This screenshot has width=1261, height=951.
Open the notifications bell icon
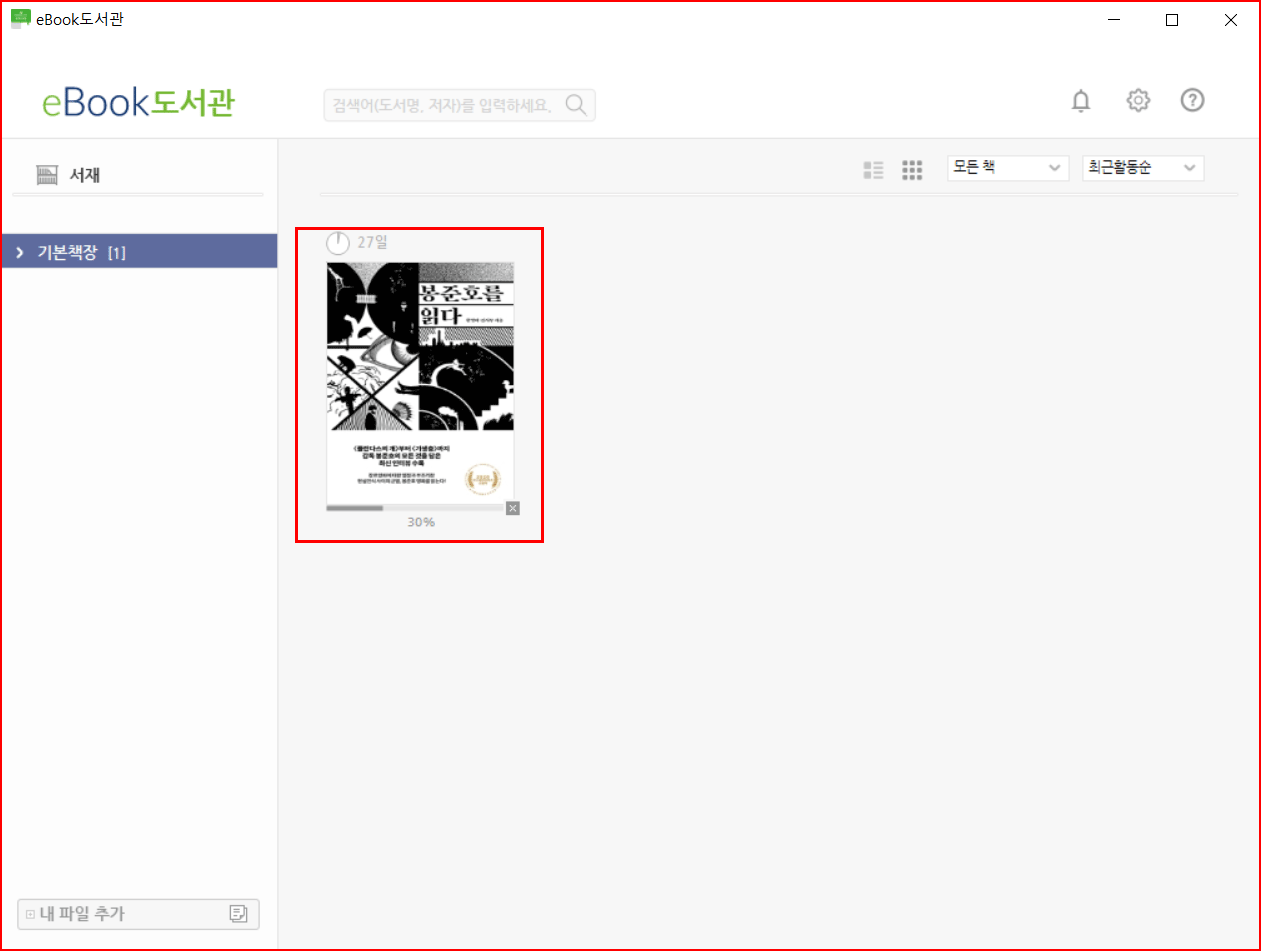1081,101
